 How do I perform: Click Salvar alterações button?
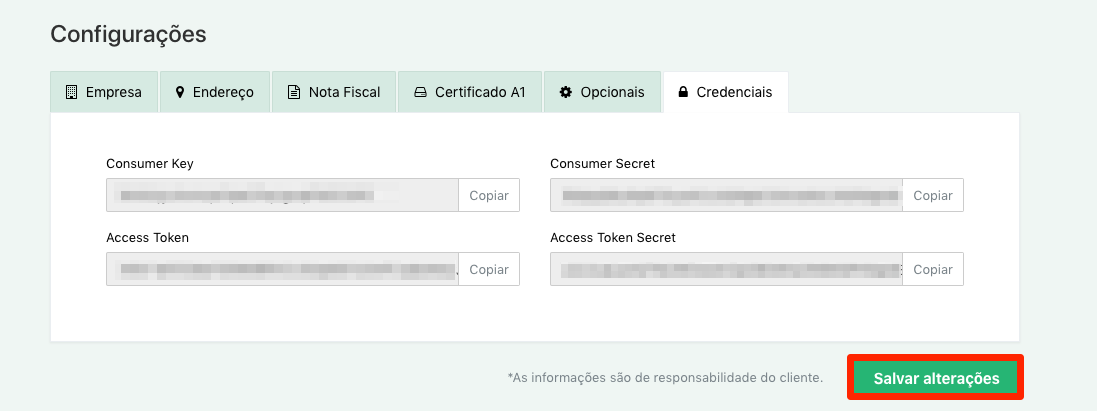(x=936, y=378)
